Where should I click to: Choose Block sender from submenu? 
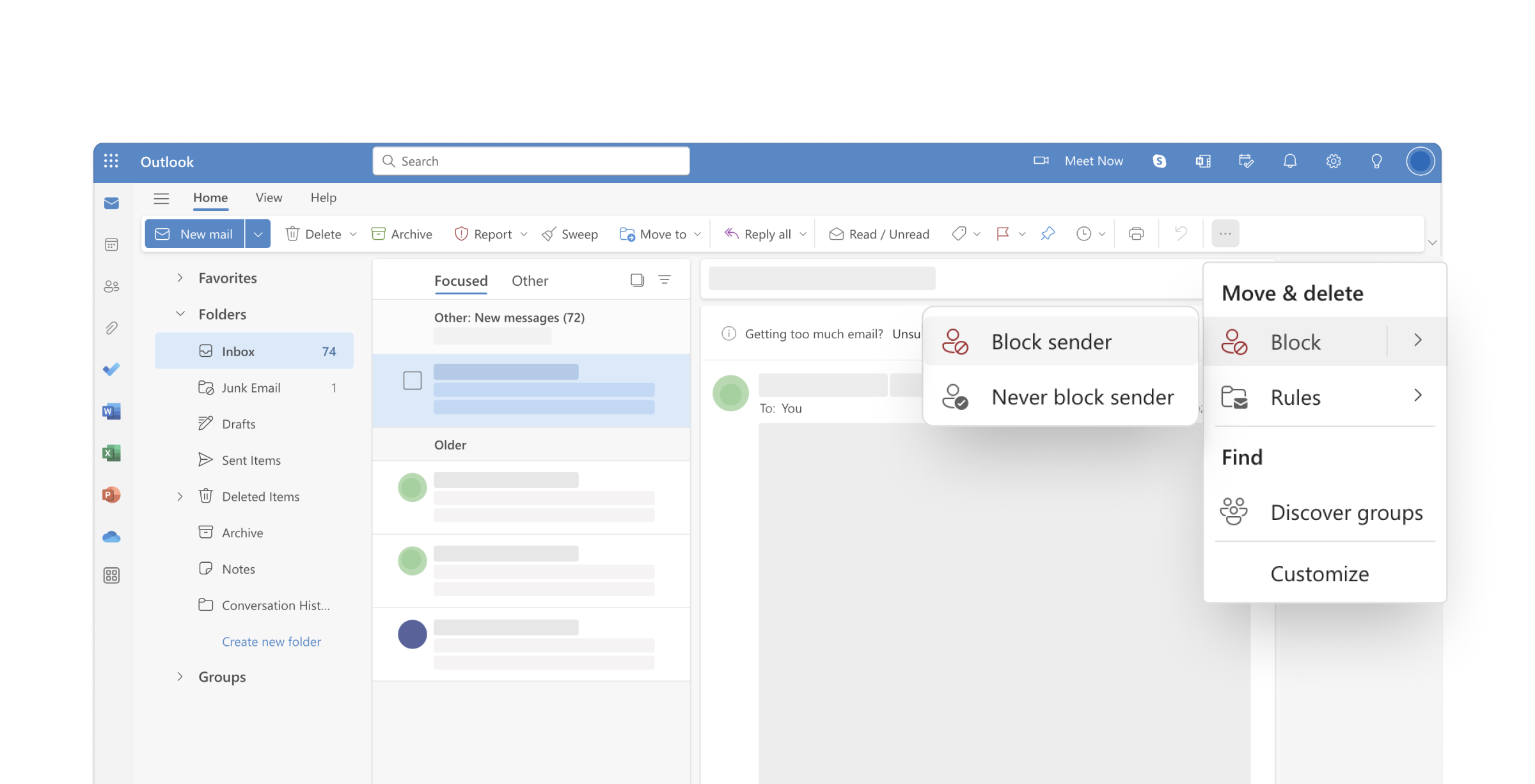click(1051, 342)
